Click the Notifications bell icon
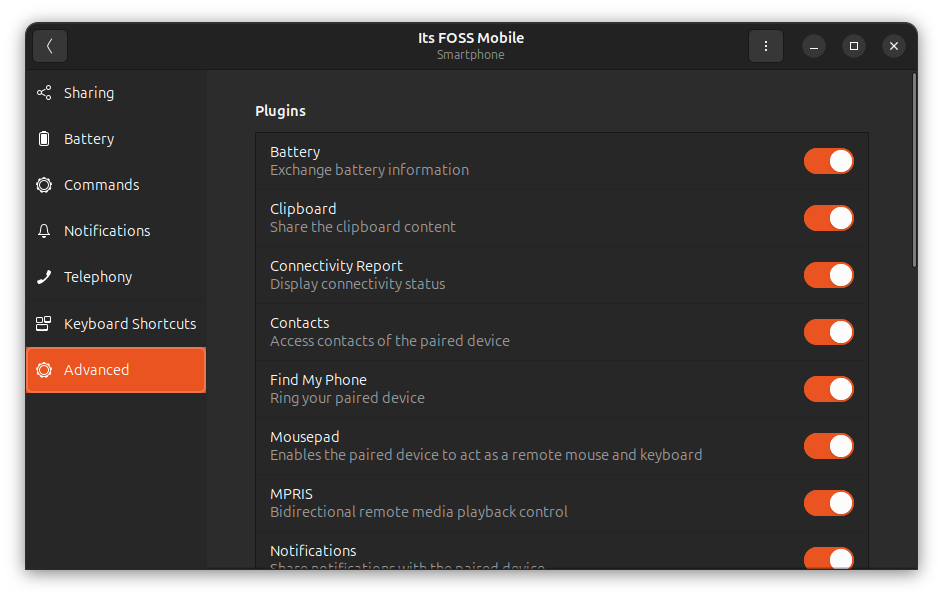The height and width of the screenshot is (598, 943). 44,231
